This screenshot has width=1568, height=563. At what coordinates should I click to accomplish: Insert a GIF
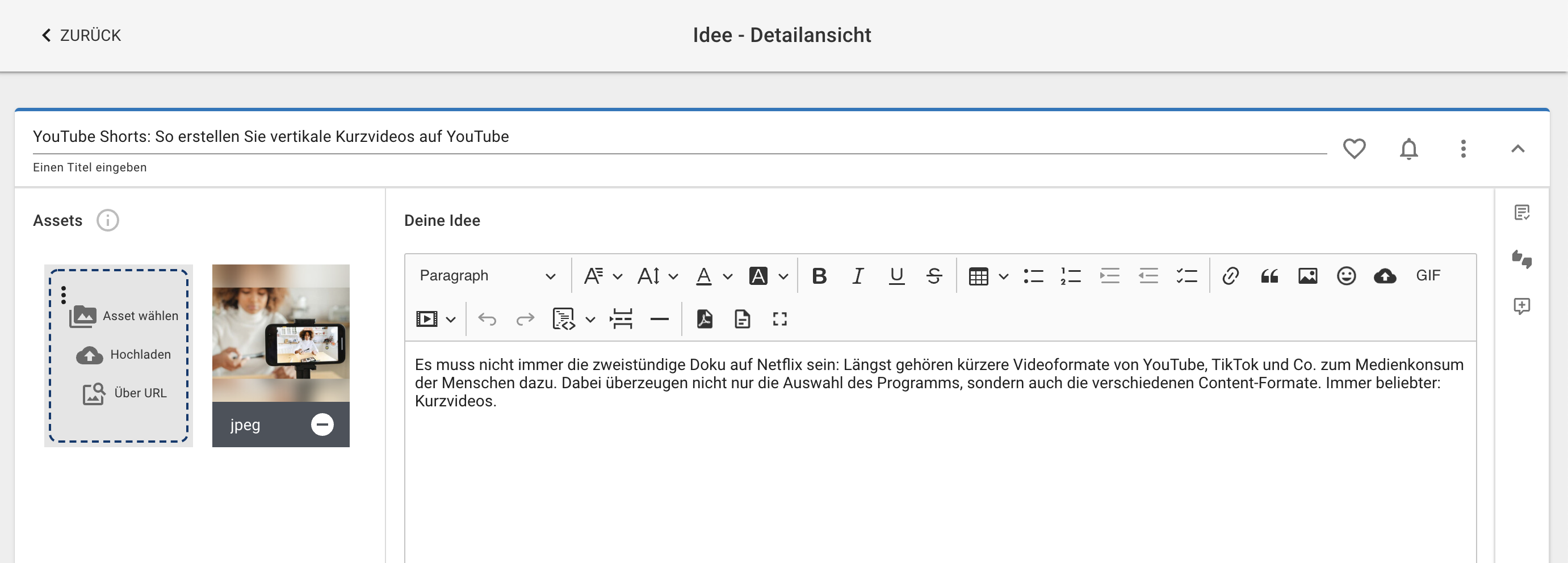[1427, 276]
